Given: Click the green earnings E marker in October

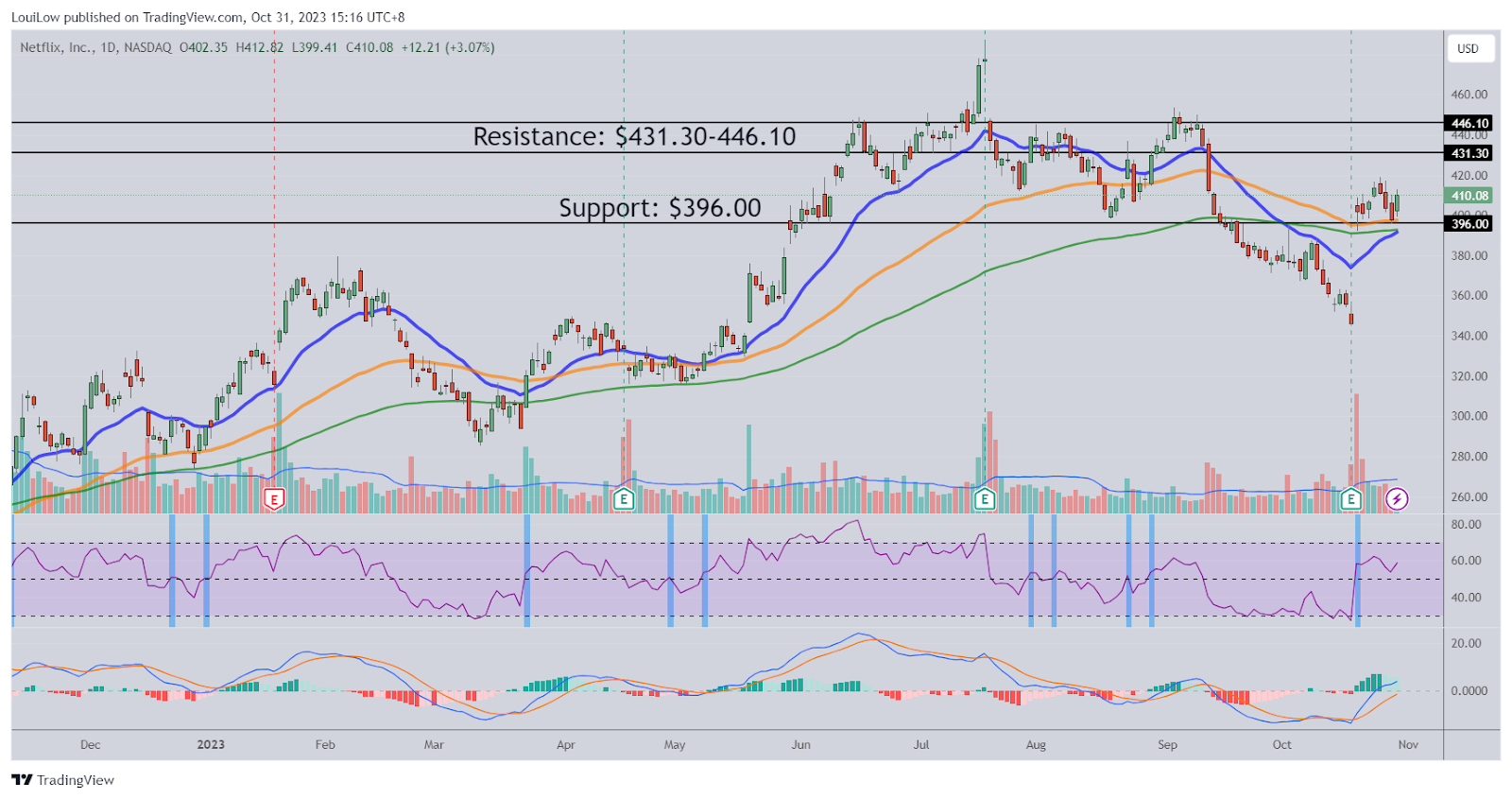Looking at the screenshot, I should coord(1351,499).
